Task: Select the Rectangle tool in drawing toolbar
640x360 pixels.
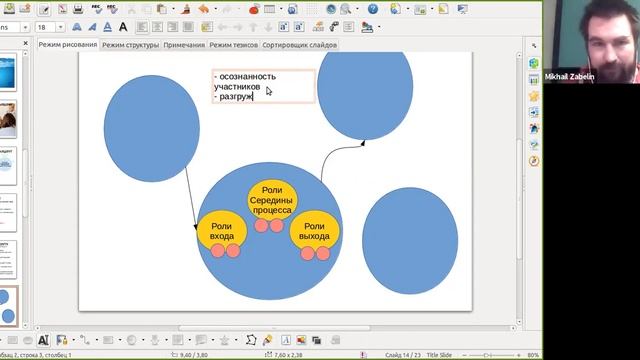Action: [x=12, y=340]
